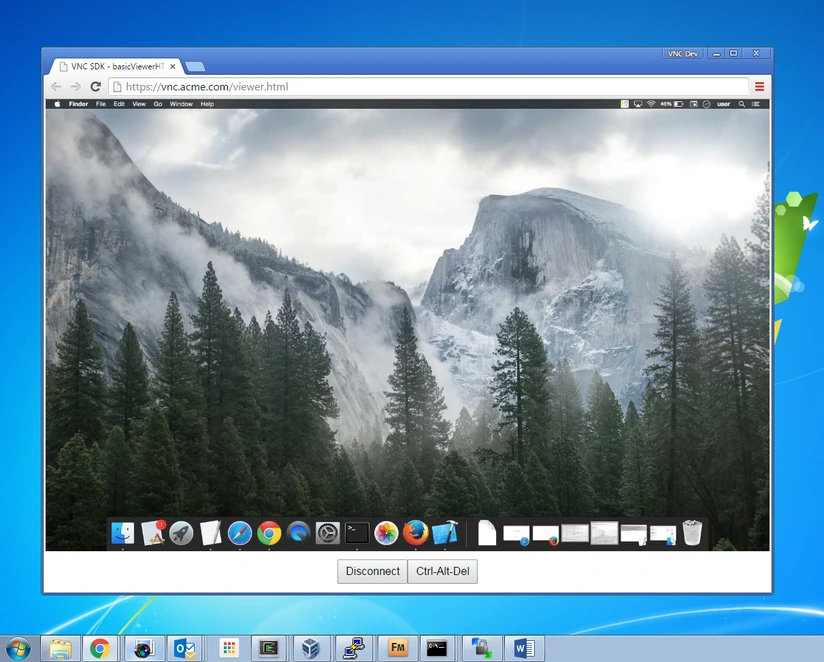Open the Finder menu

[78, 104]
